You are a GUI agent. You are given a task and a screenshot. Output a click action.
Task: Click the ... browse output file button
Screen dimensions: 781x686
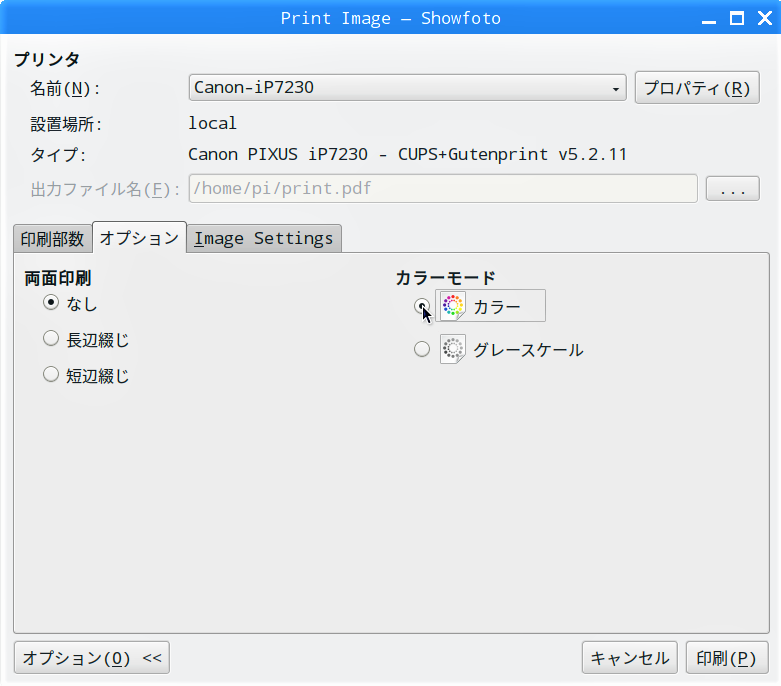(x=733, y=189)
